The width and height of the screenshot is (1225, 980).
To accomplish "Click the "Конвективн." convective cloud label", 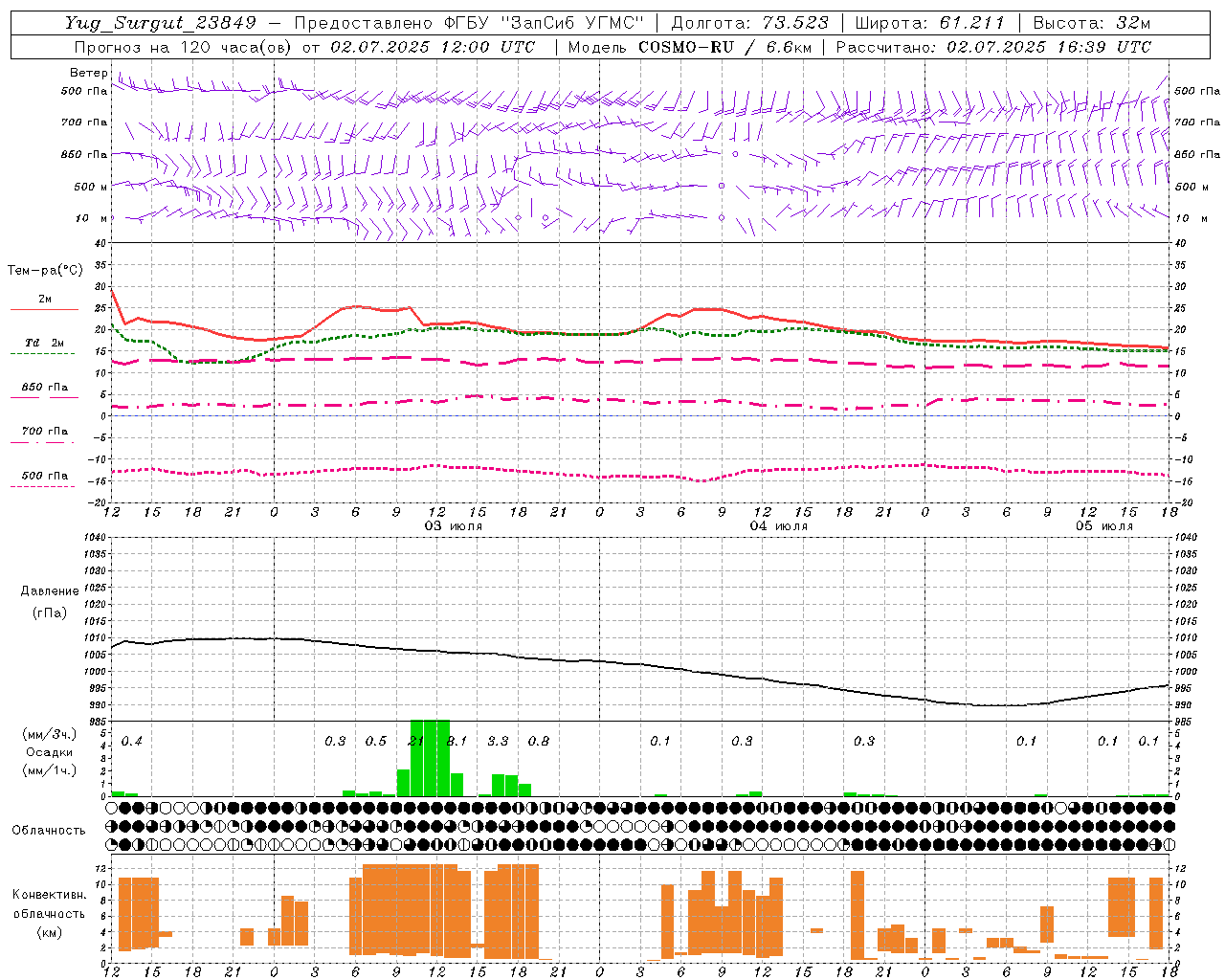I will pyautogui.click(x=50, y=895).
